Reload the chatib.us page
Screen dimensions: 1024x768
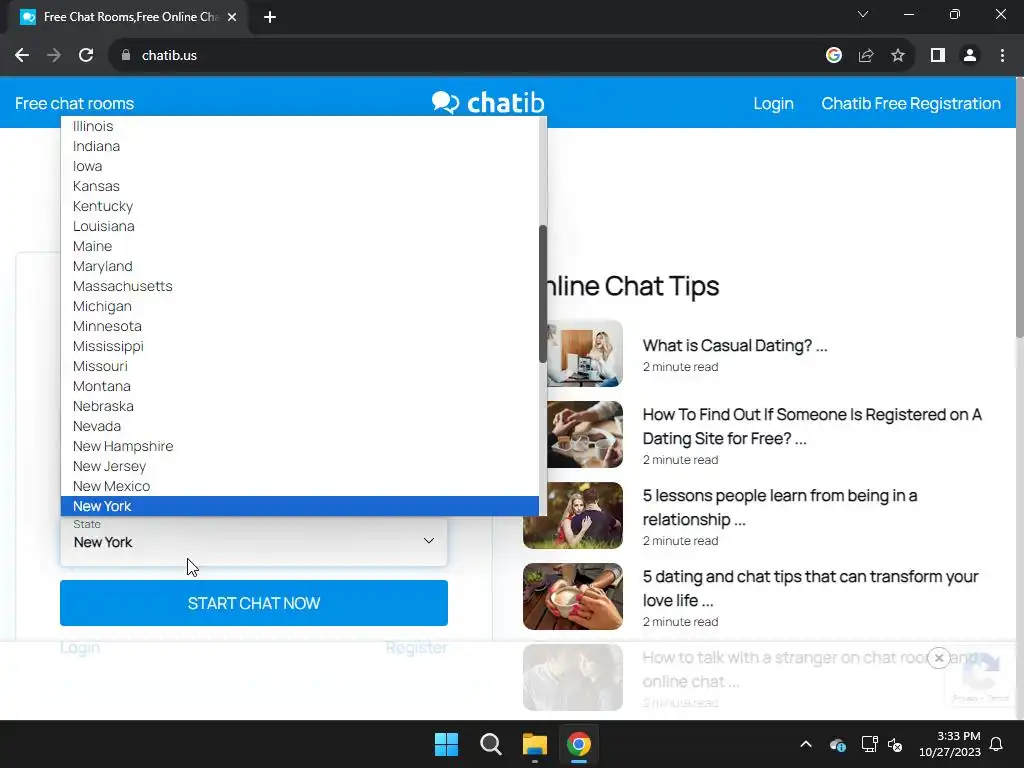click(86, 56)
